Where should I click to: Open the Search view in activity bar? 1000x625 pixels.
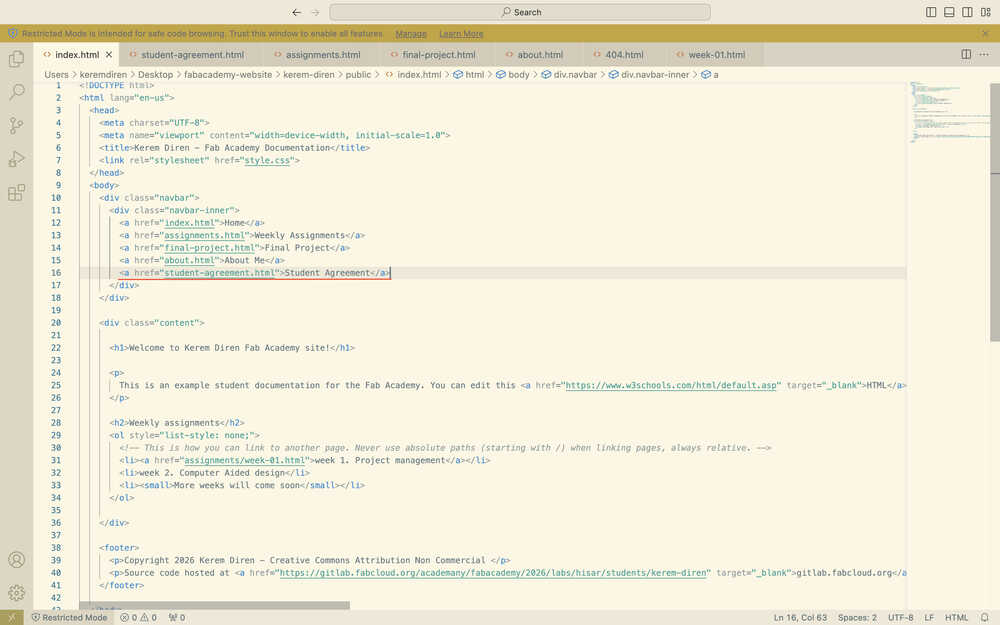pos(17,92)
